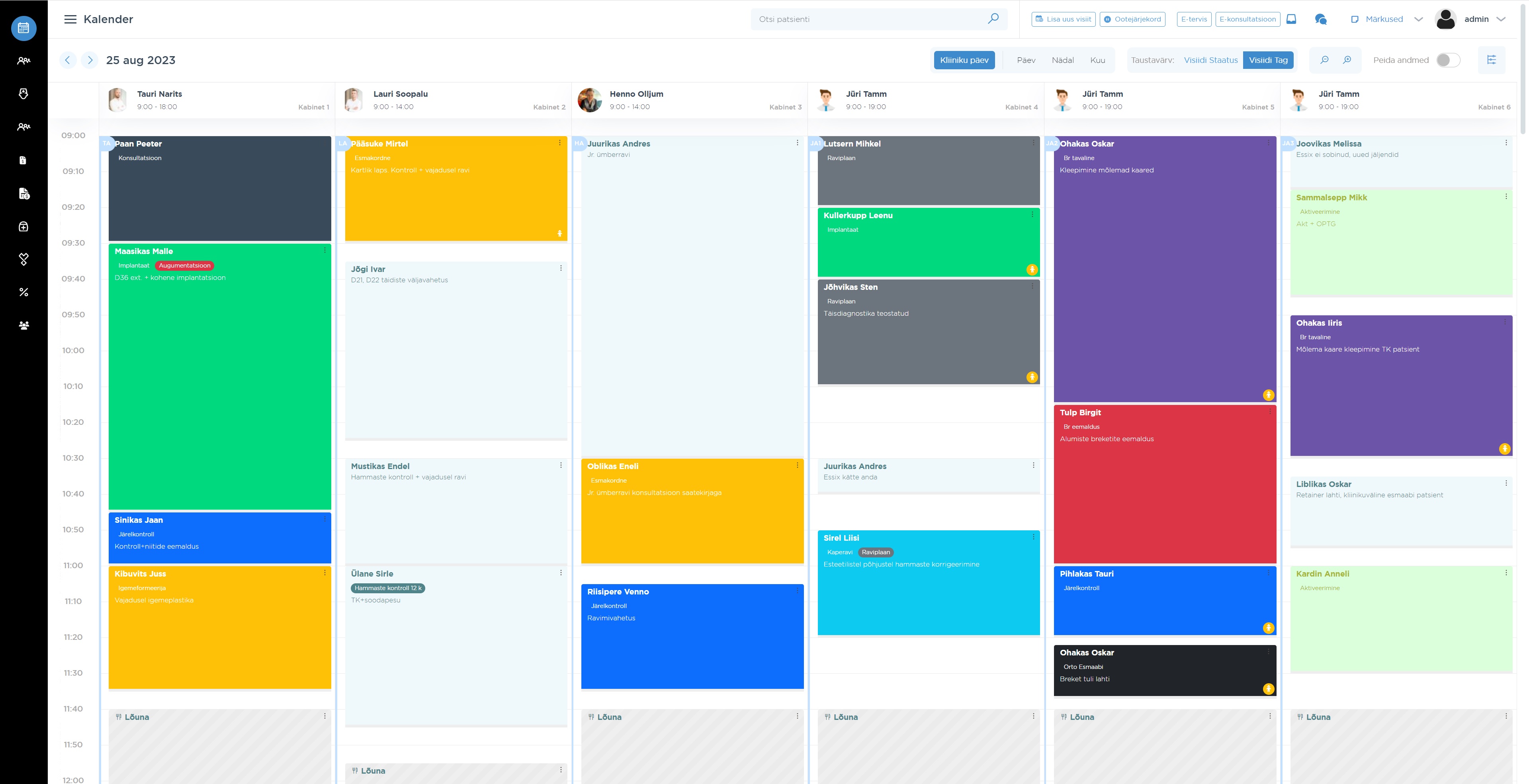Click the percent icon in sidebar
This screenshot has width=1529, height=784.
click(x=24, y=292)
